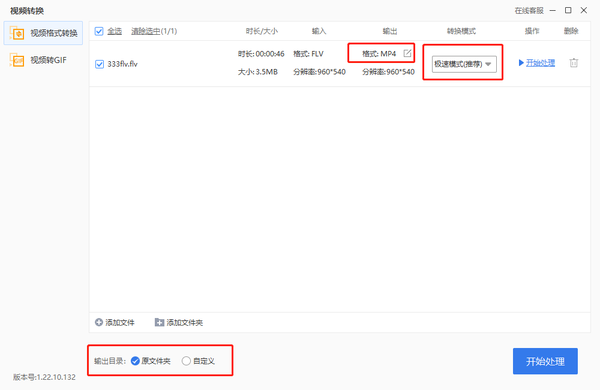The width and height of the screenshot is (600, 390).
Task: Click the 转换模式 column header
Action: pos(461,31)
